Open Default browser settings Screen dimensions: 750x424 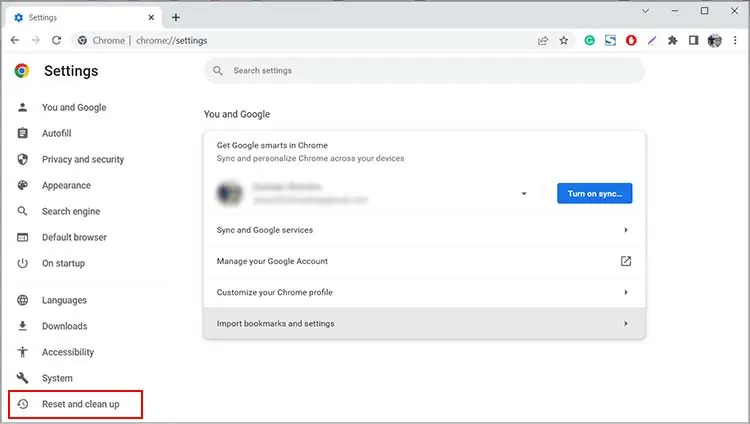(x=74, y=237)
